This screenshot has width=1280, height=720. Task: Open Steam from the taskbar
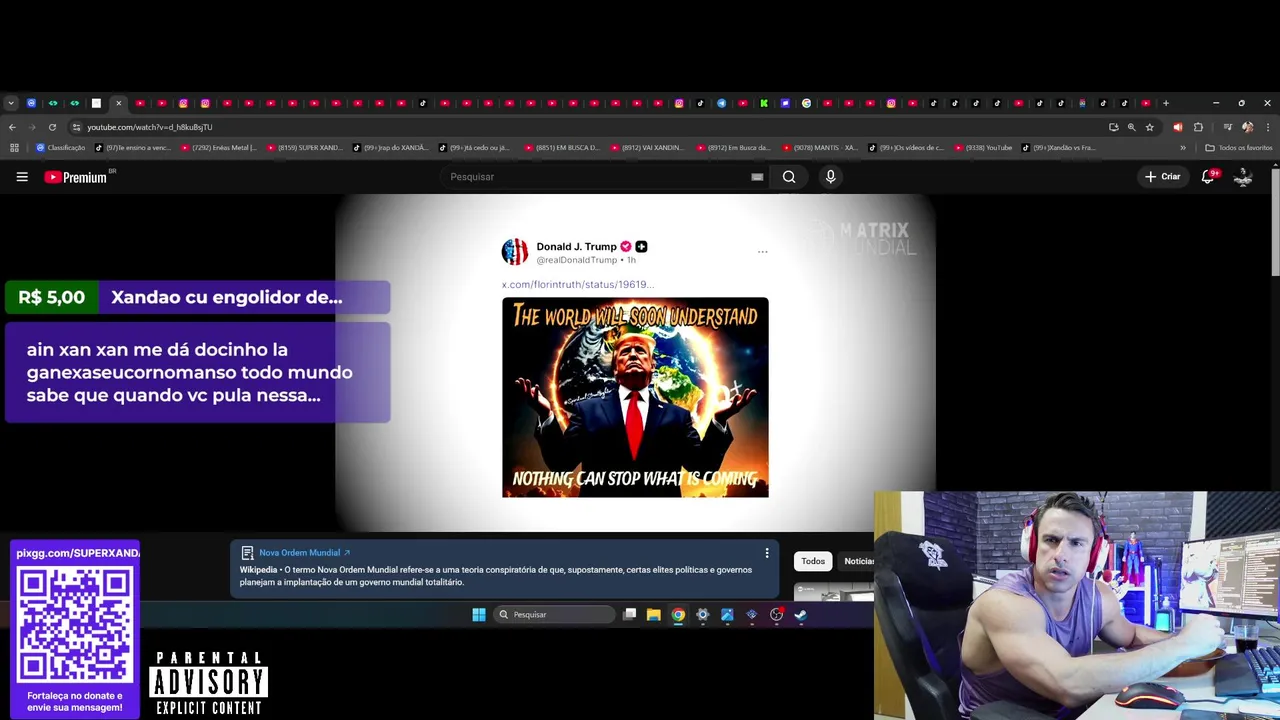[x=800, y=615]
